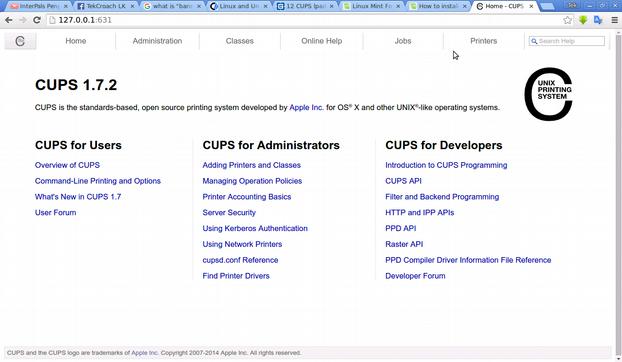Screen dimensions: 622x362
Task: Open What's New in CUPS 1.7
Action: tap(78, 197)
